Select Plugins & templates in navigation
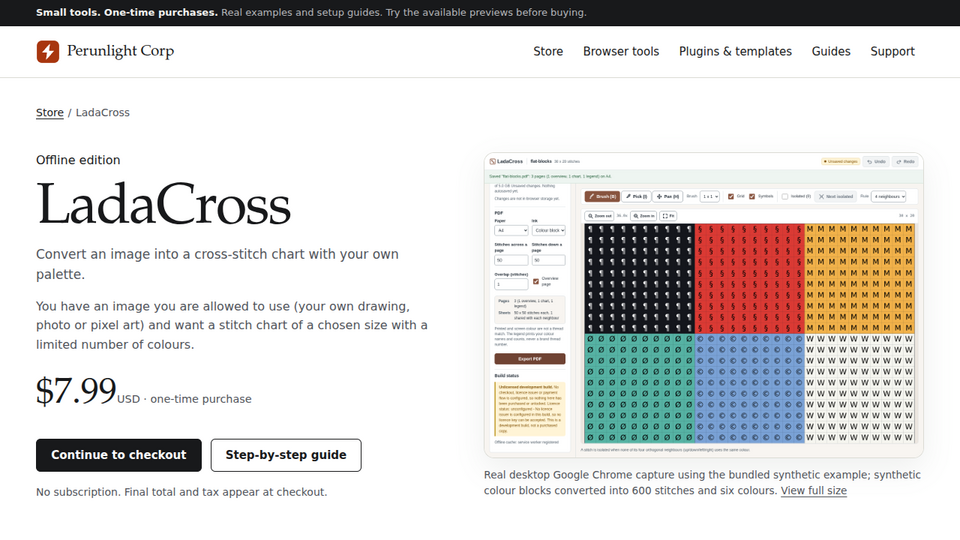 tap(735, 51)
